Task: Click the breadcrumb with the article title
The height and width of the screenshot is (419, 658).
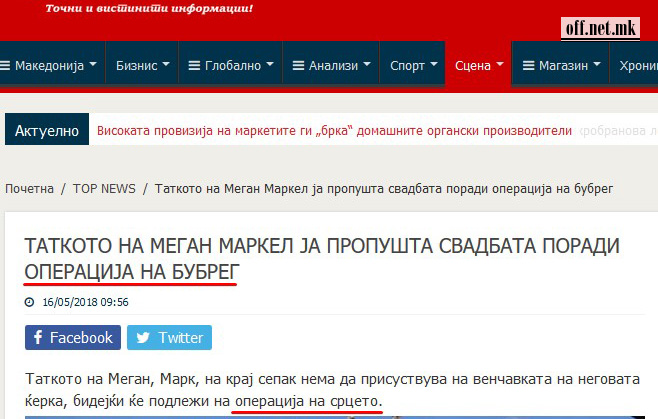Action: tap(384, 189)
